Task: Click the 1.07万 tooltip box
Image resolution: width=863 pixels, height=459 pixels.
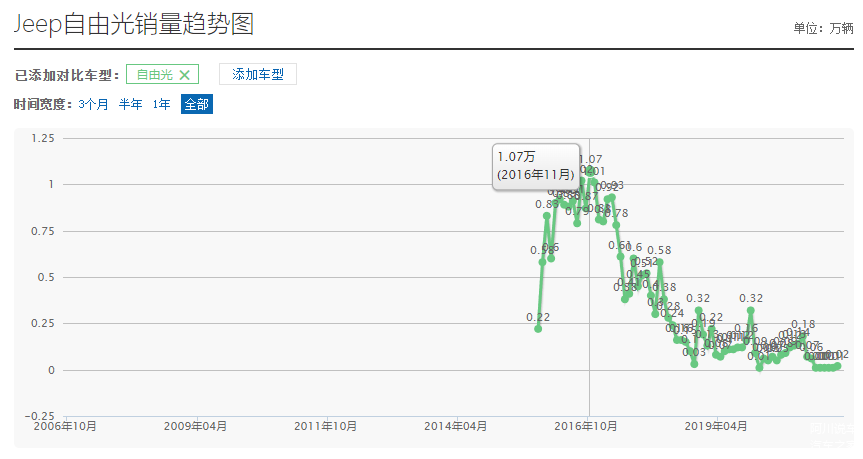Action: 536,165
